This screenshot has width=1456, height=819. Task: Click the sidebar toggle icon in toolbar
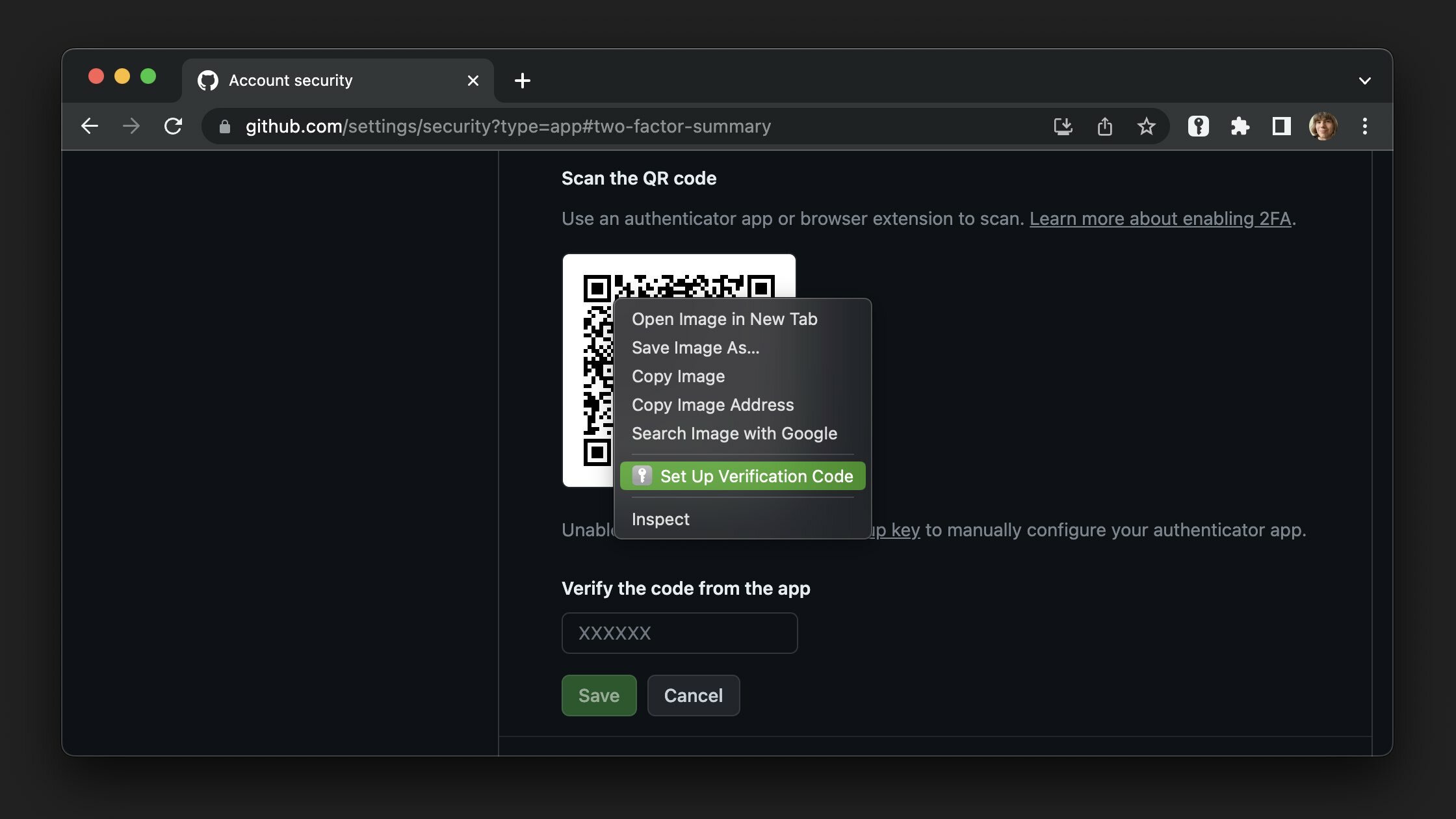1281,126
